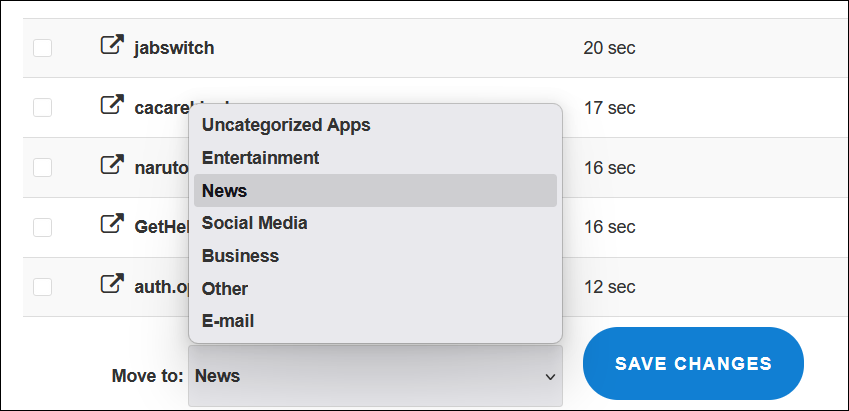Image resolution: width=849 pixels, height=411 pixels.
Task: Open external link icon beside auth.o entry
Action: [112, 286]
